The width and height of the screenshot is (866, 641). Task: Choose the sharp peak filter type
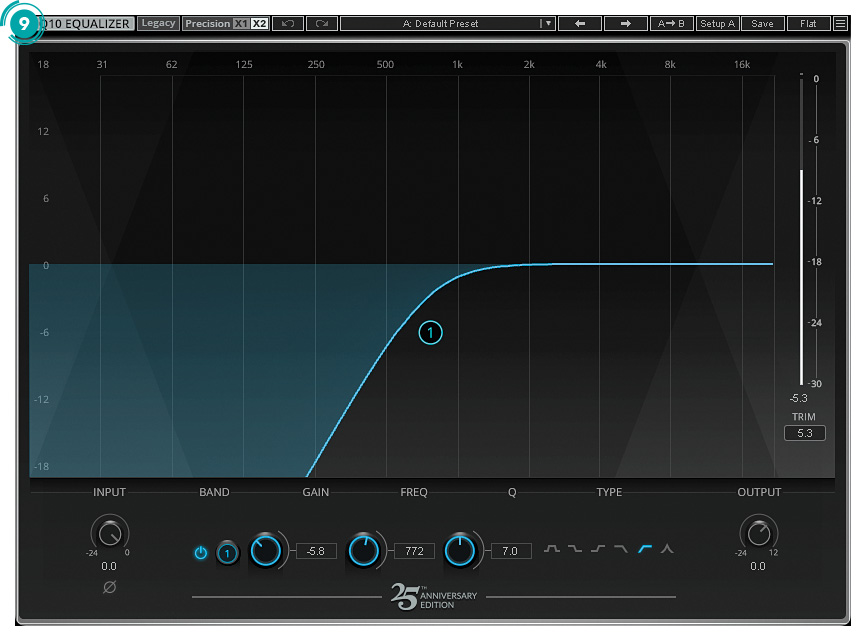pos(667,548)
